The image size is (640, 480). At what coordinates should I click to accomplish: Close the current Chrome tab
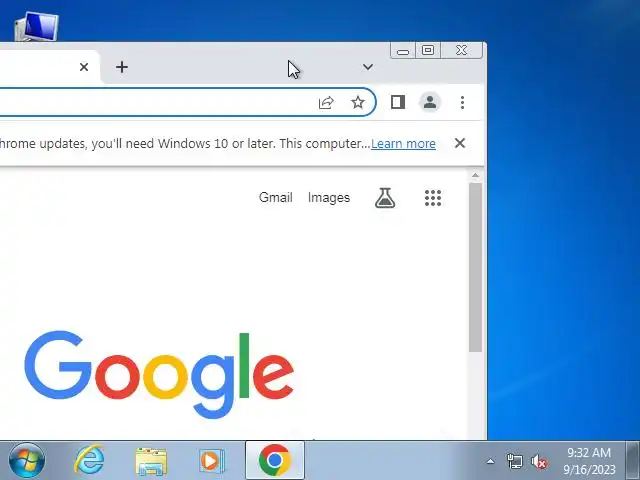point(84,67)
